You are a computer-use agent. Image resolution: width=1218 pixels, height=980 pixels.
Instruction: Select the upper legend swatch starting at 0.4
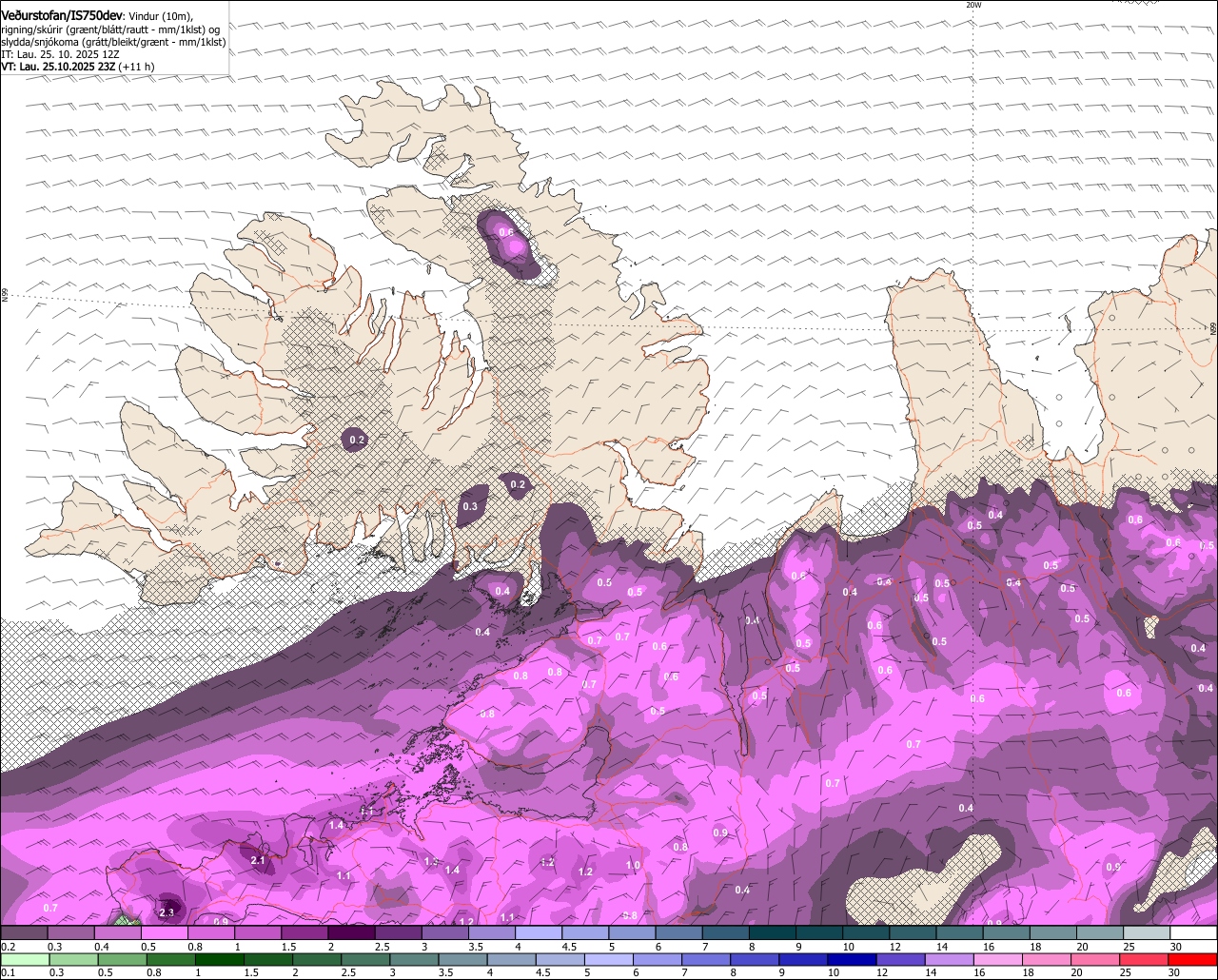click(118, 932)
